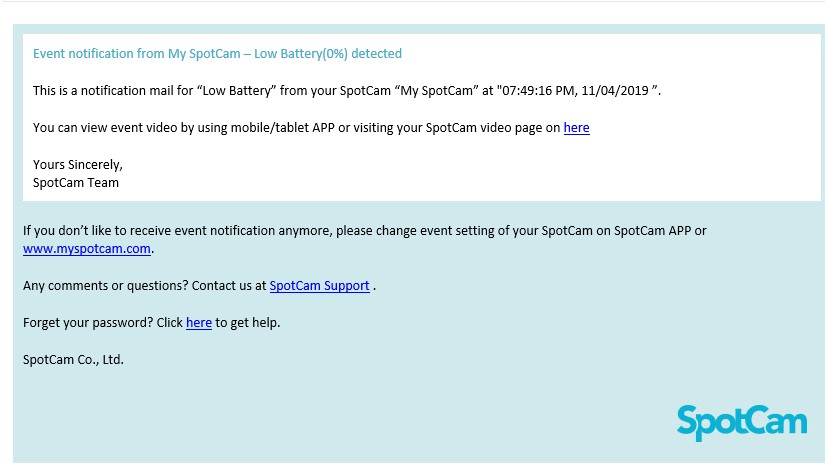Viewport: 825px width, 470px height.
Task: Click the quoted "Low Battery" in body sentence
Action: pos(236,91)
